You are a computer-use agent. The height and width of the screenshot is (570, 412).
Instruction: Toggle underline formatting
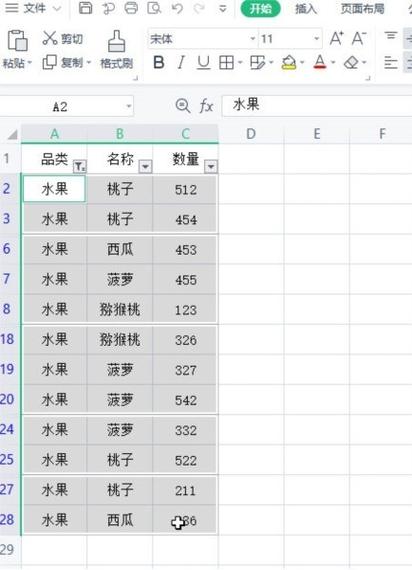click(203, 63)
